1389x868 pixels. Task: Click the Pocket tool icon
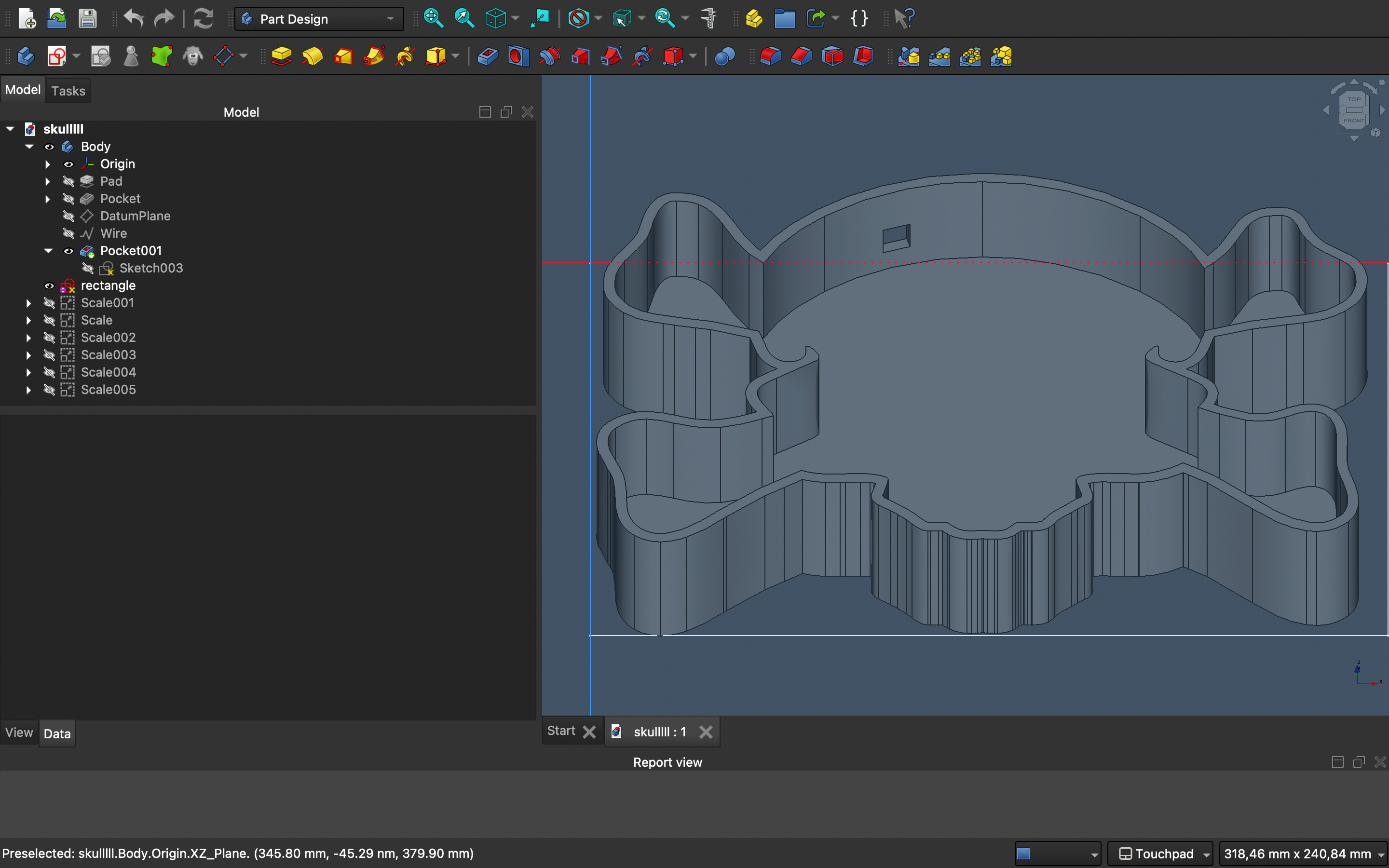[487, 56]
